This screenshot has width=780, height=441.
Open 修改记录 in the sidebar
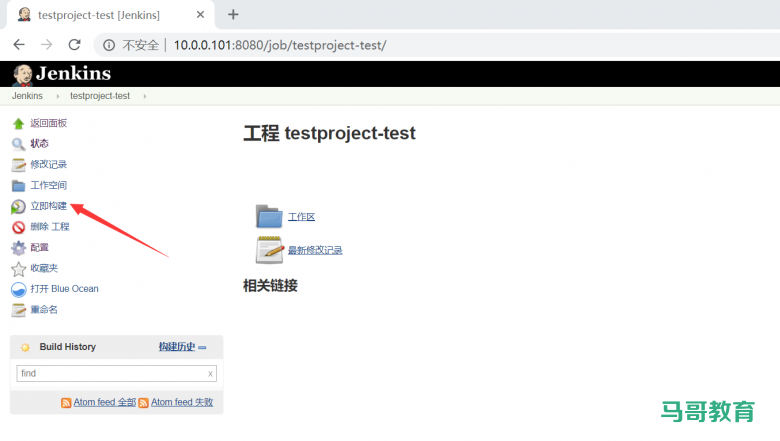point(48,164)
